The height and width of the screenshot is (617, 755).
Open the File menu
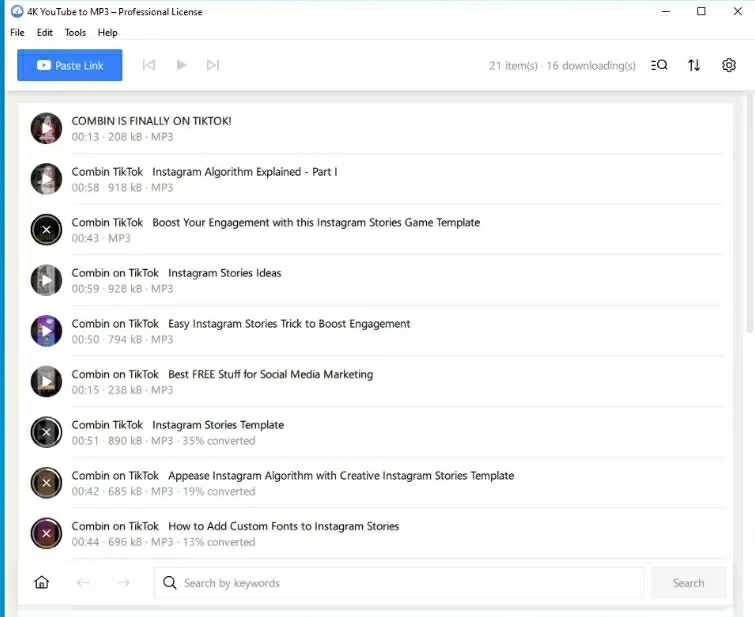(x=17, y=32)
